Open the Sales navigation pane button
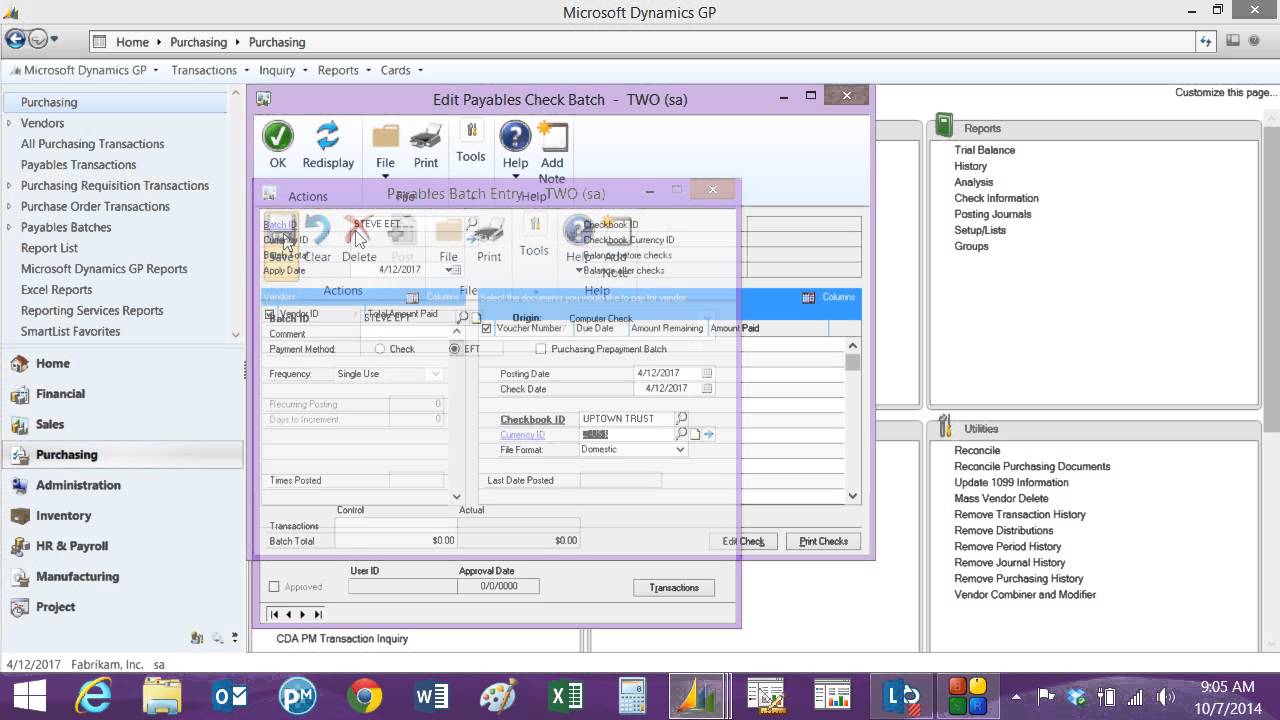This screenshot has height=720, width=1280. pyautogui.click(x=122, y=424)
